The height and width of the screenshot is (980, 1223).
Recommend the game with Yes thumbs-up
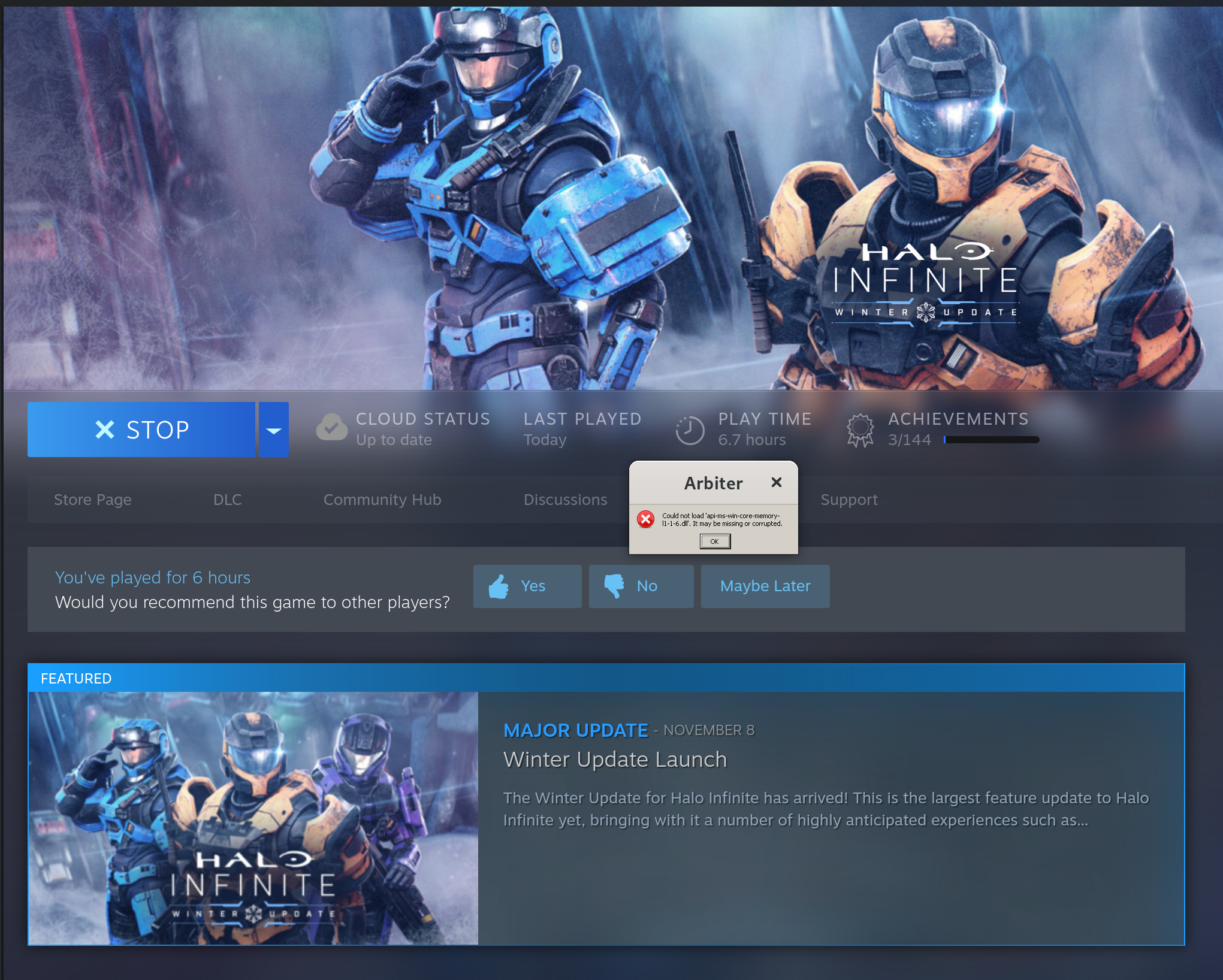point(527,586)
